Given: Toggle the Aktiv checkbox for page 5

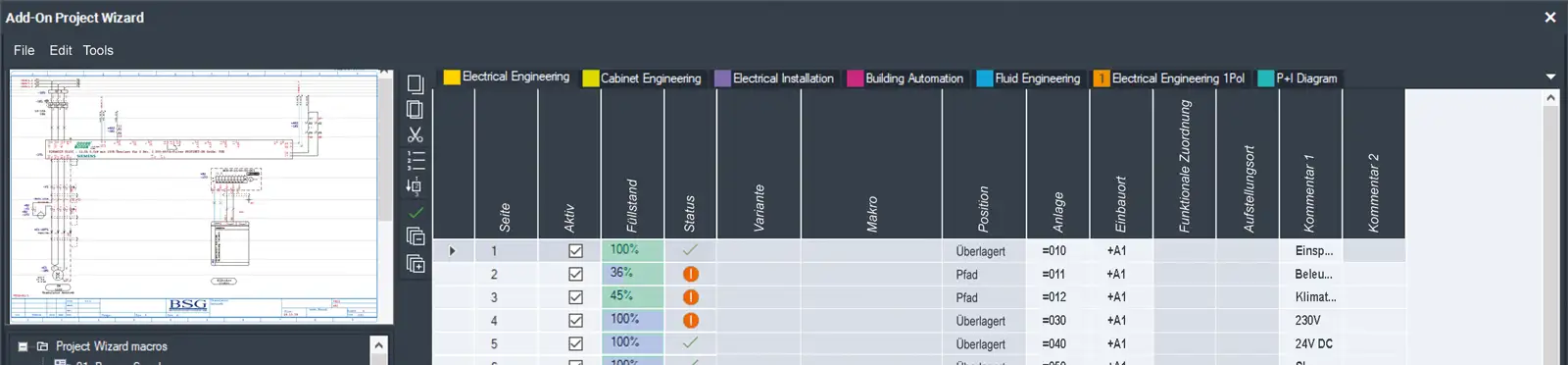Looking at the screenshot, I should 575,343.
